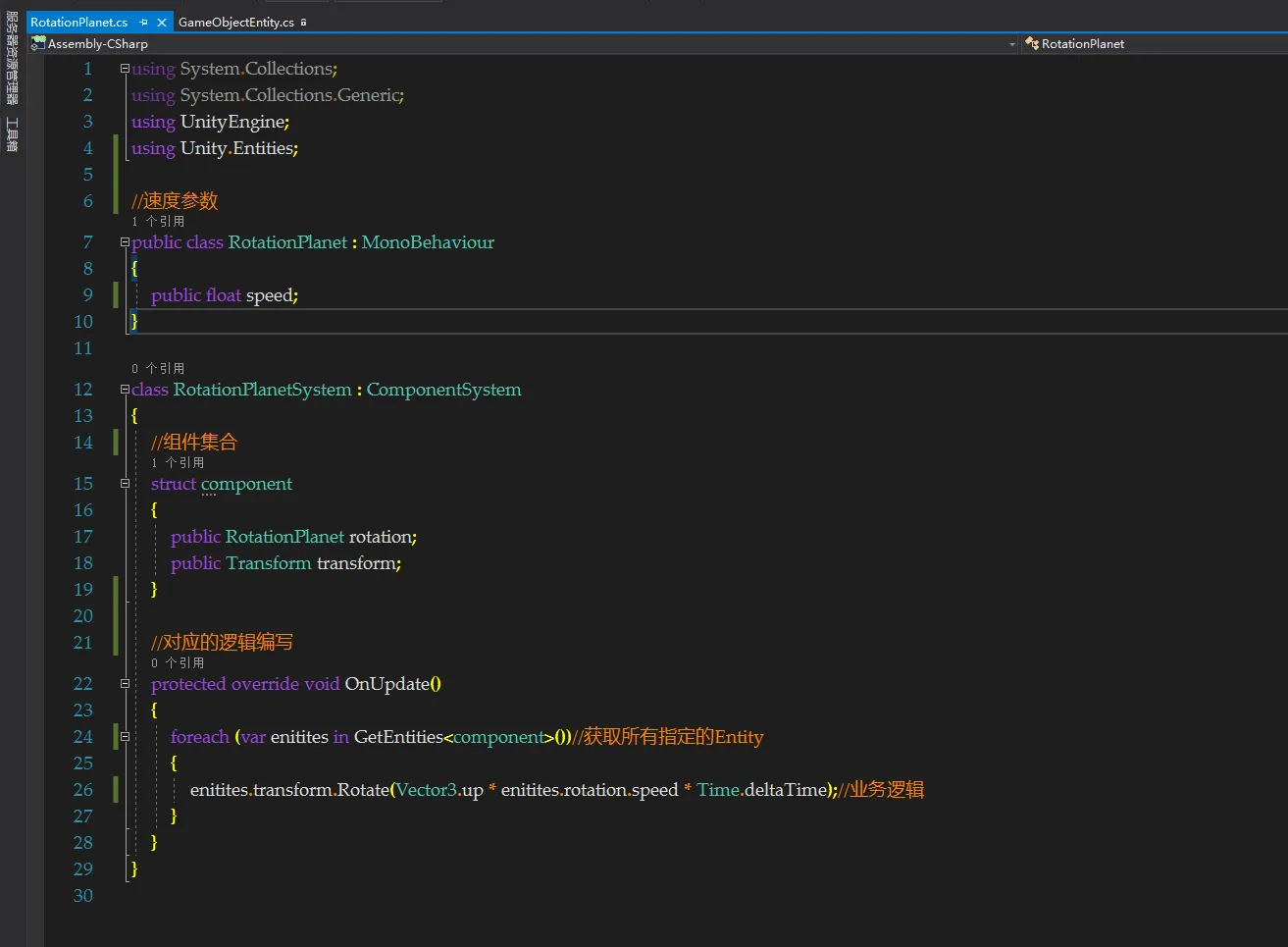Click GetEntities call on line 24
This screenshot has height=947, width=1288.
(x=398, y=737)
